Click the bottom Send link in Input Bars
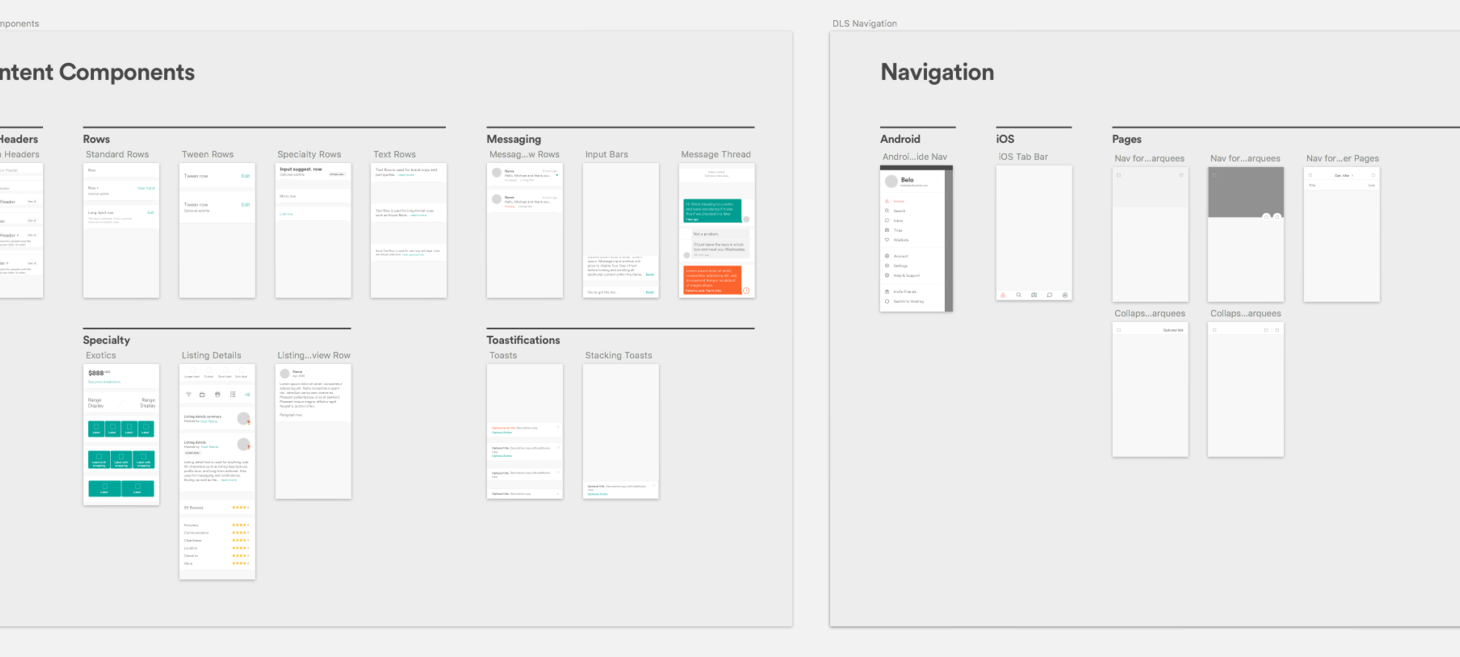 pyautogui.click(x=650, y=292)
